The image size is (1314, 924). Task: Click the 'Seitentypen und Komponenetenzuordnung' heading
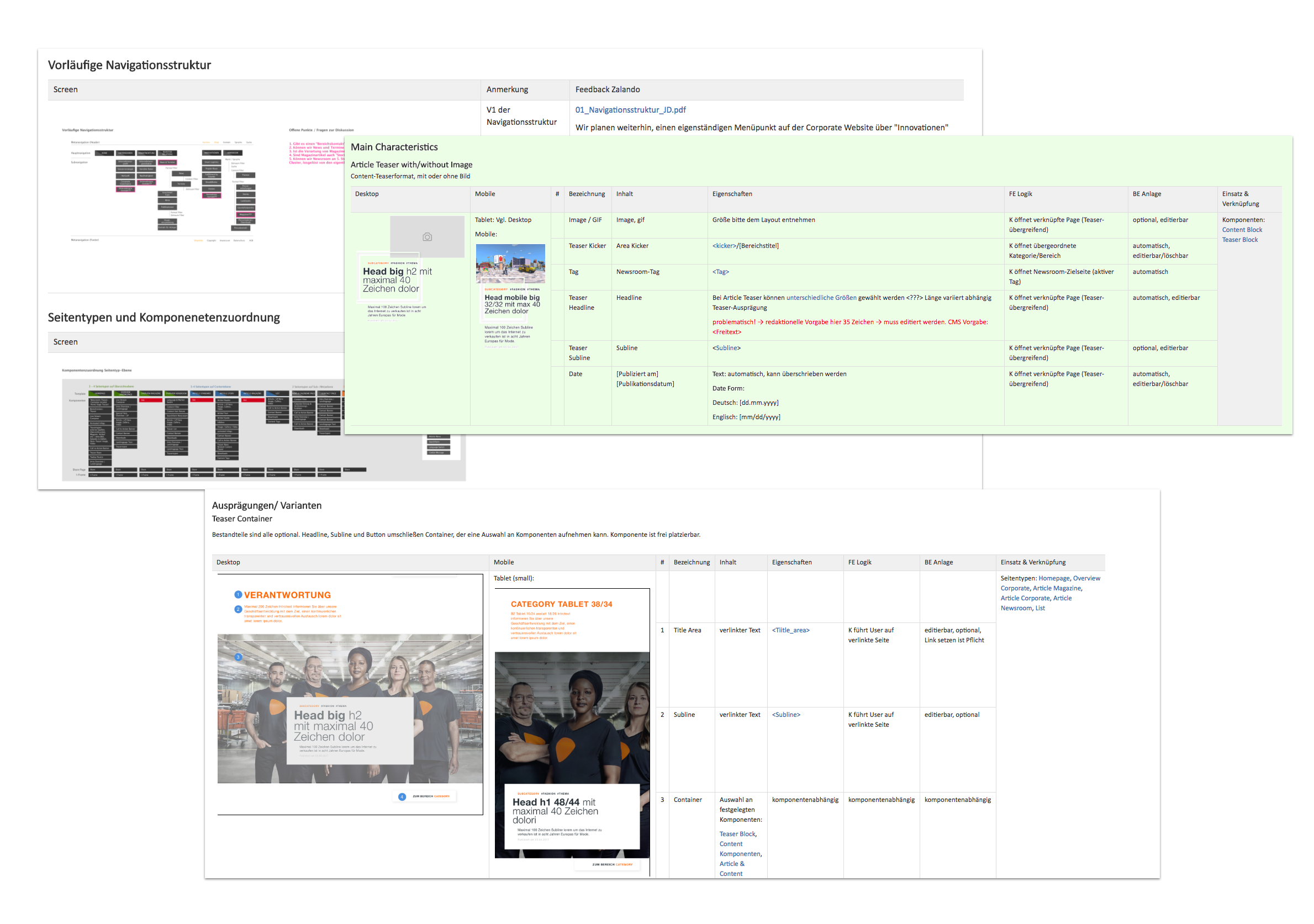[163, 318]
